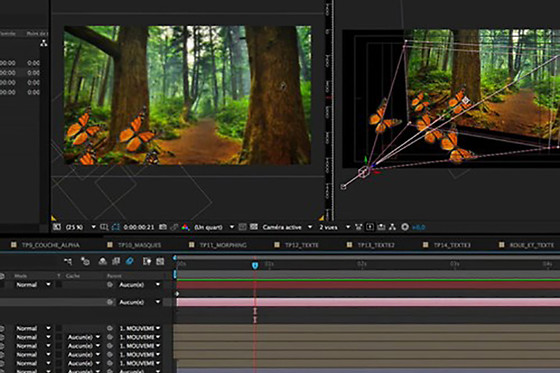This screenshot has height=373, width=560.
Task: Switch to the TP11_MORPHING tab
Action: 223,245
